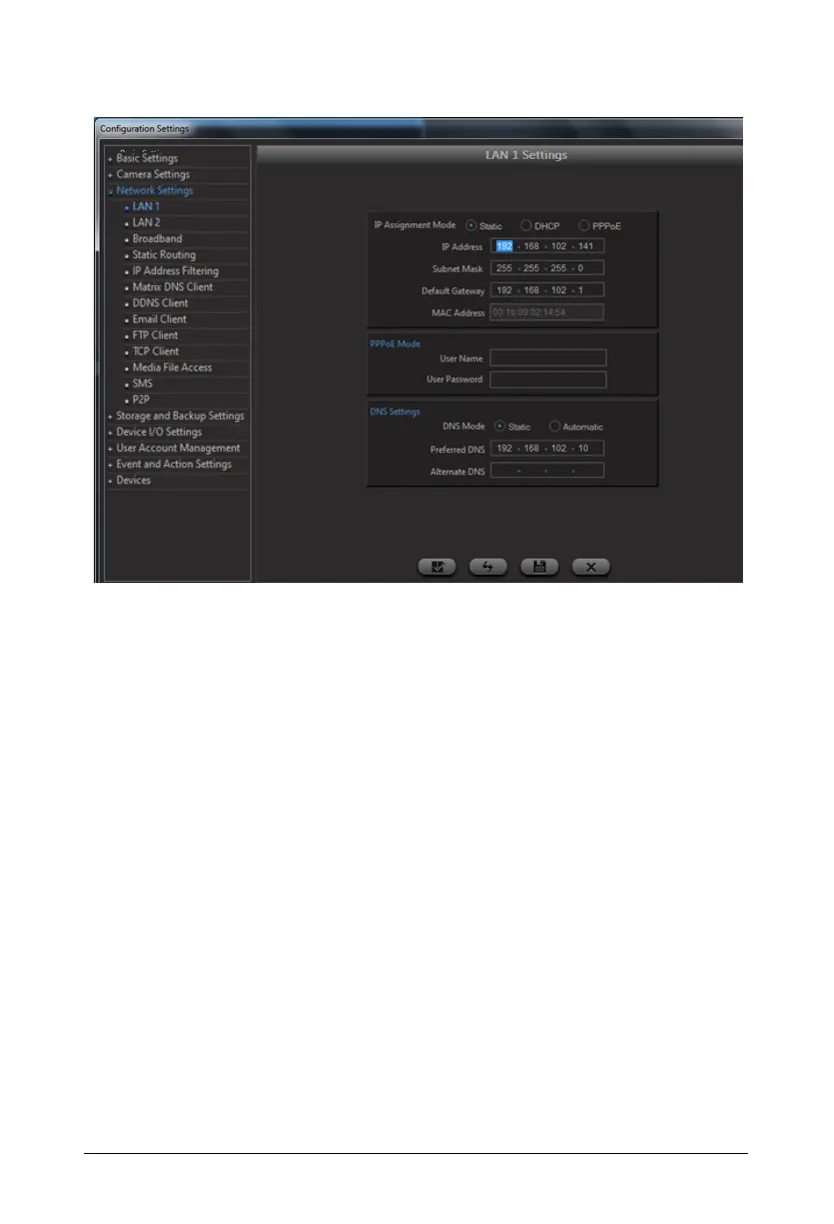Open IP Address Filtering page

coord(175,271)
